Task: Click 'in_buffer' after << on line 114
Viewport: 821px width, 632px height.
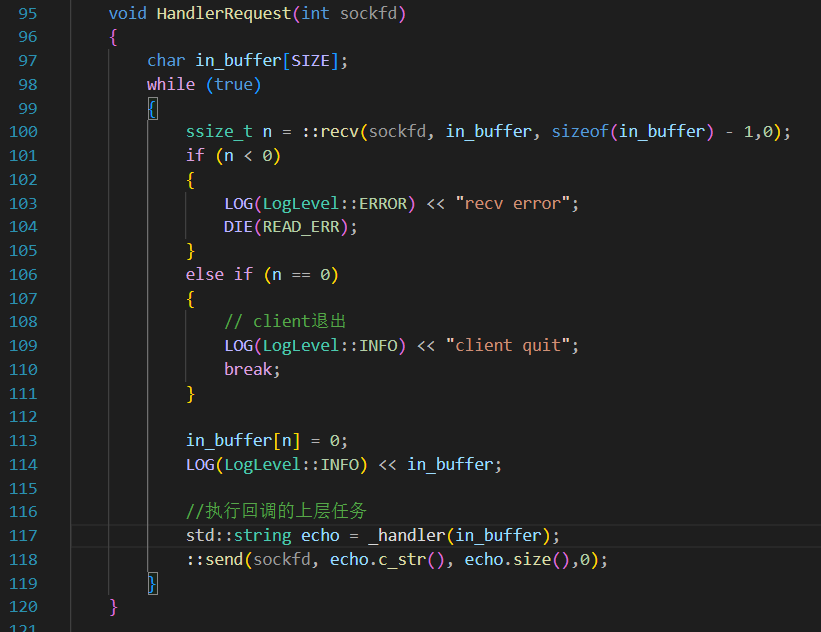Action: pos(450,464)
